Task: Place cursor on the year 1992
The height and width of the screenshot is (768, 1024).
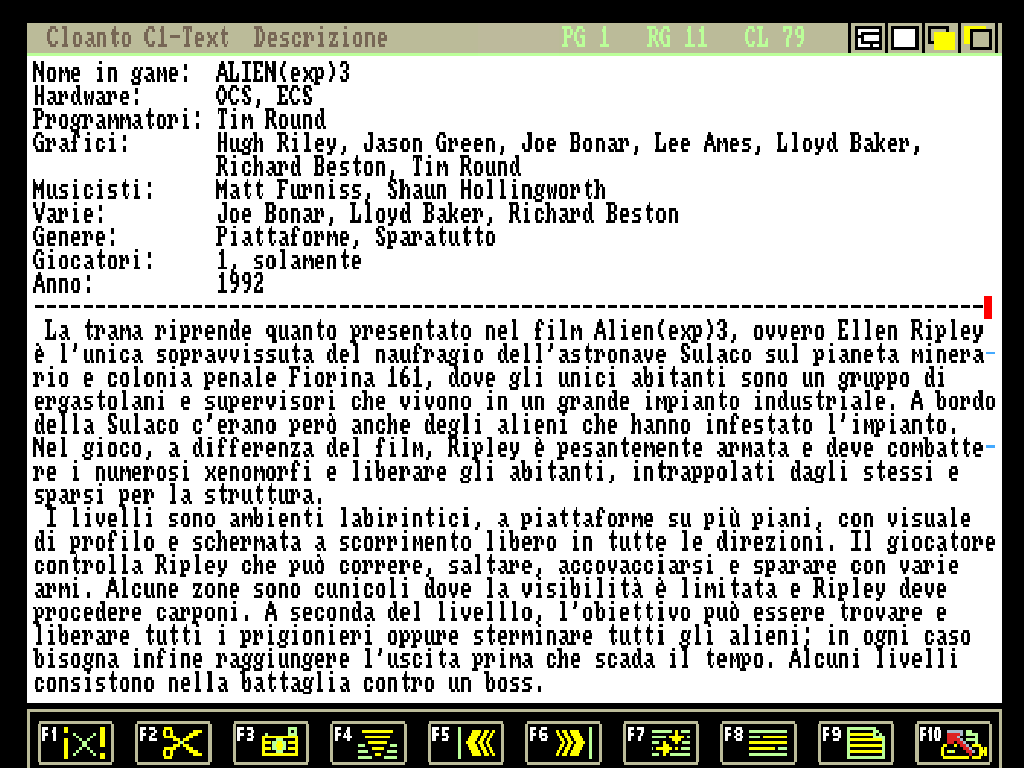Action: 240,284
